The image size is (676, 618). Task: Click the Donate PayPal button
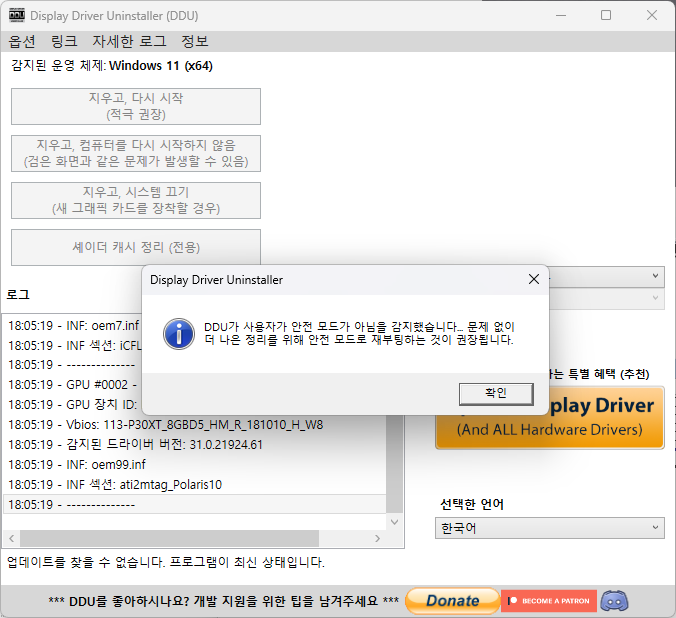click(x=452, y=601)
